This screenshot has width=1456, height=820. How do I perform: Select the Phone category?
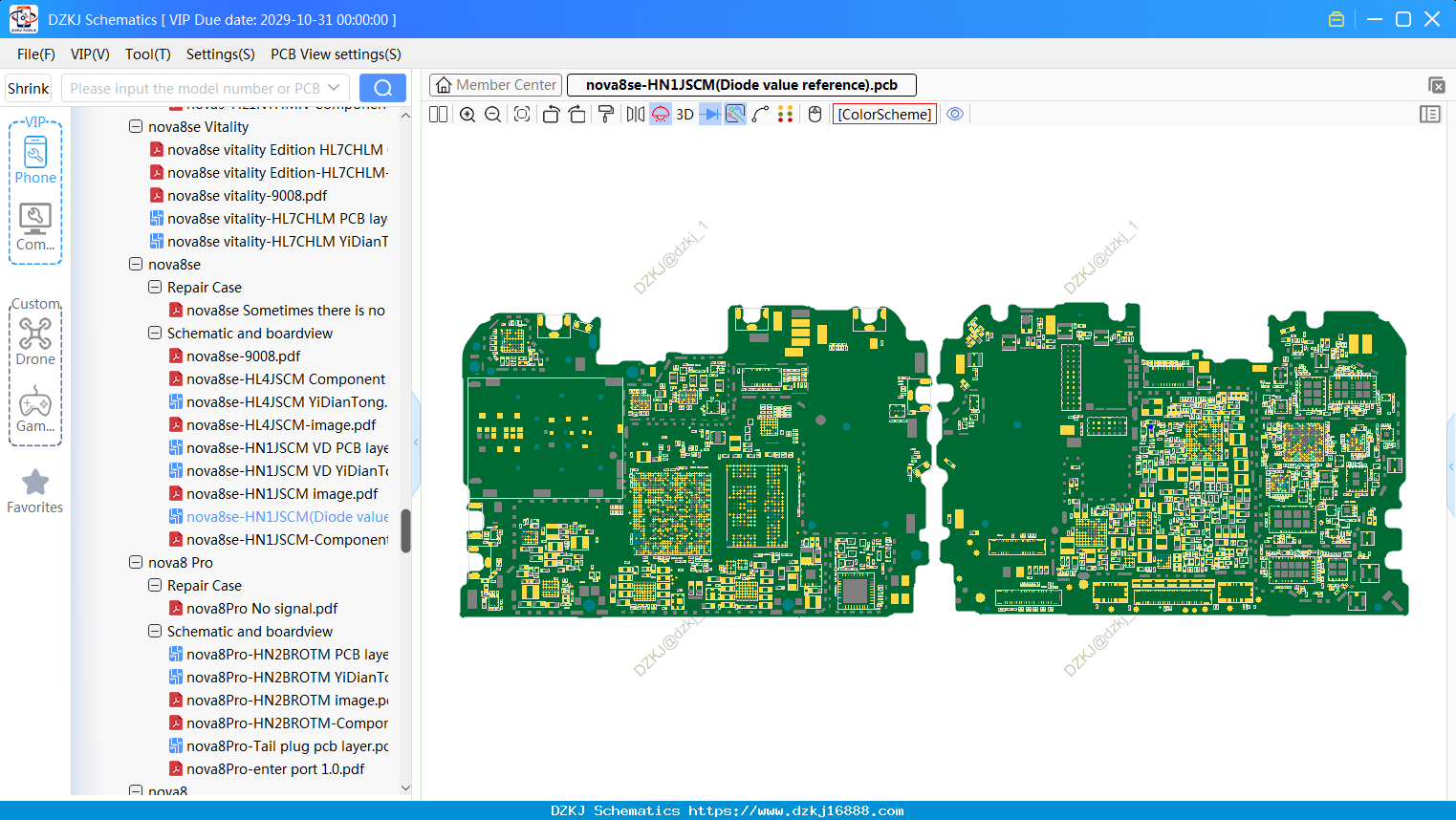35,160
